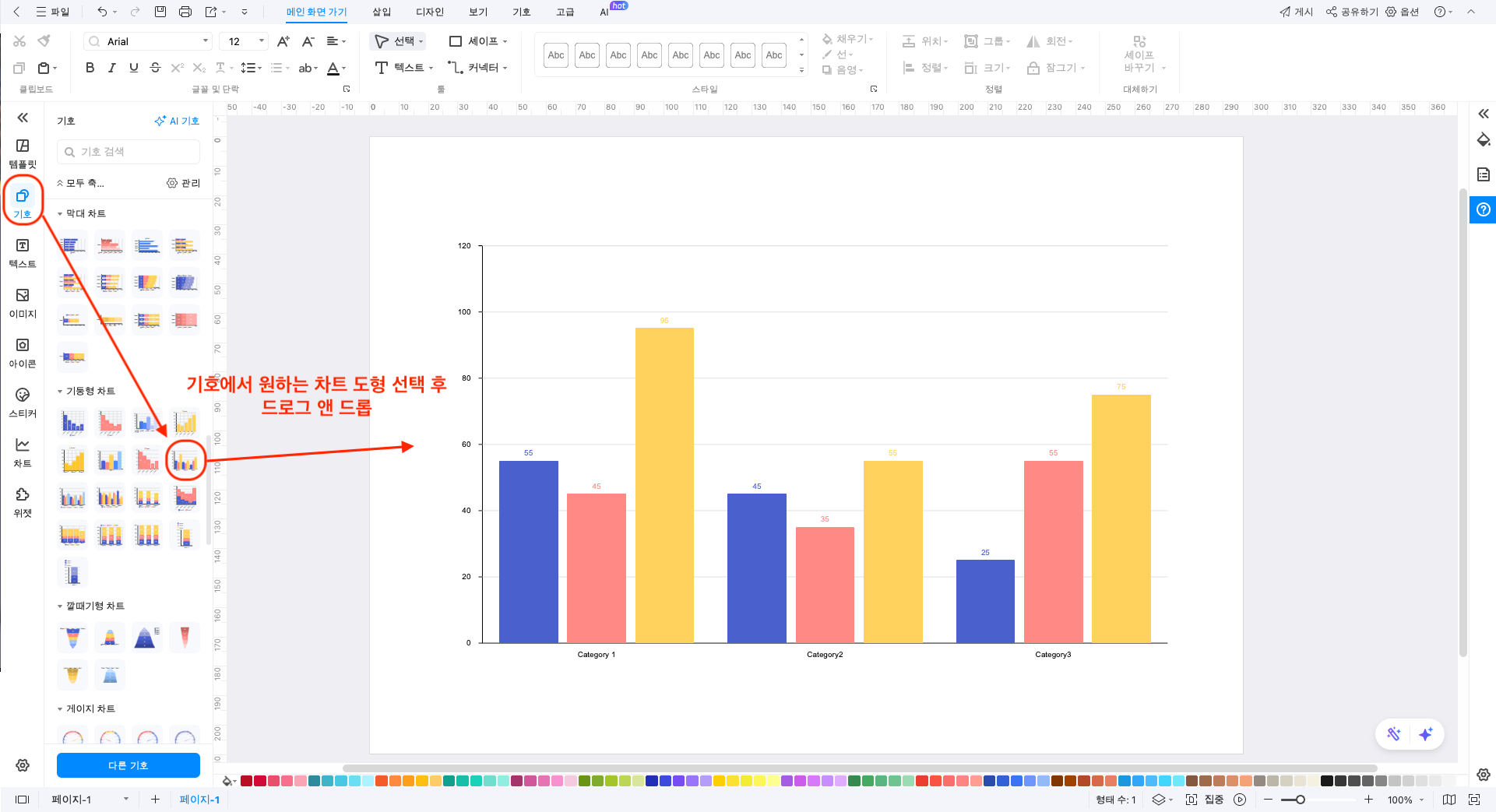Toggle italic formatting

(x=111, y=68)
